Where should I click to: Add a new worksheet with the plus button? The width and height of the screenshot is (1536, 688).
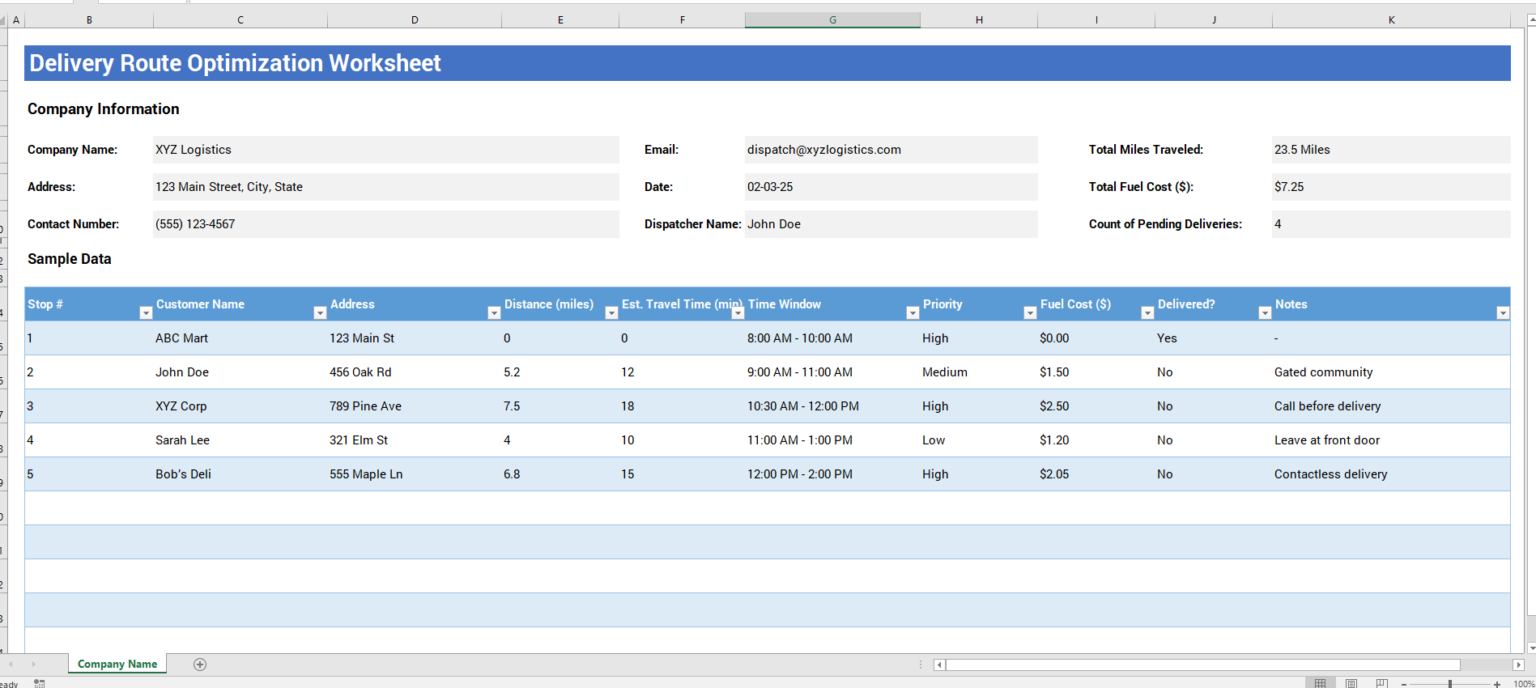coord(199,664)
